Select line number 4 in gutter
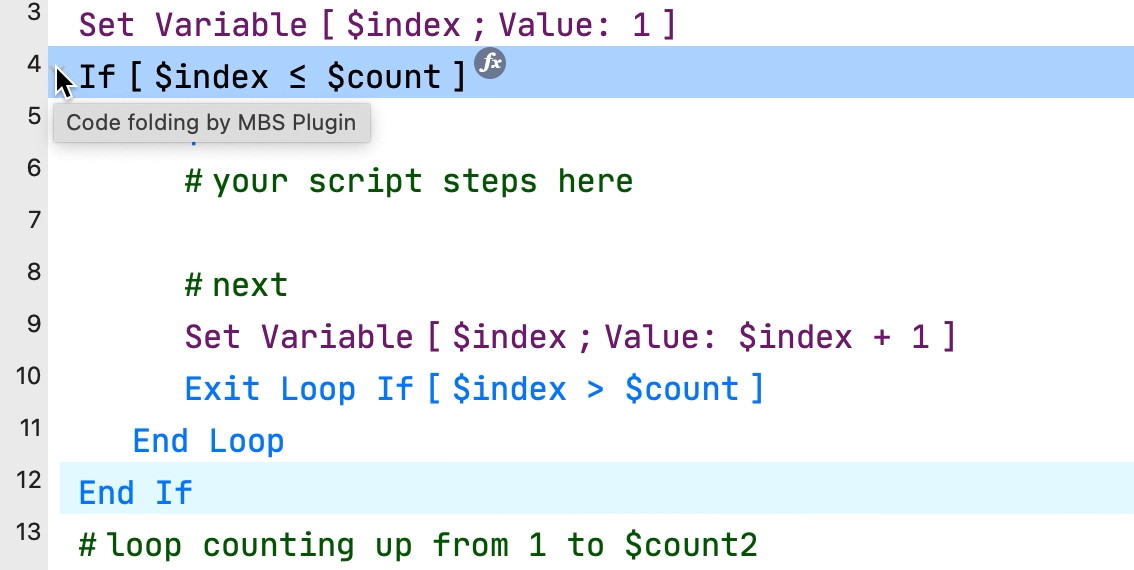Image resolution: width=1134 pixels, height=570 pixels. (33, 64)
